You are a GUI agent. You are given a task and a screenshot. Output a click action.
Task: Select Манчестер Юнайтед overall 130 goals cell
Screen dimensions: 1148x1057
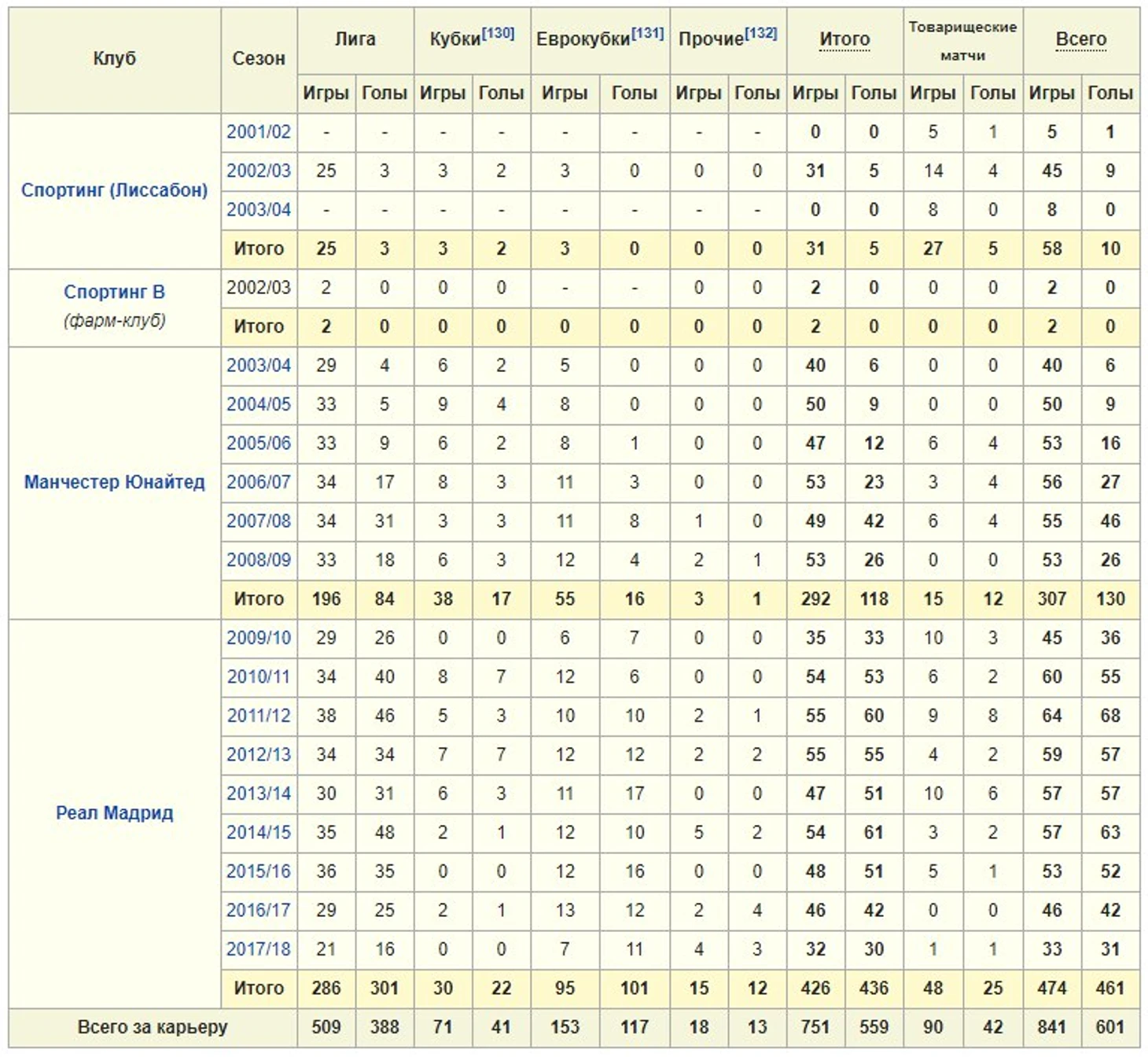click(1110, 599)
